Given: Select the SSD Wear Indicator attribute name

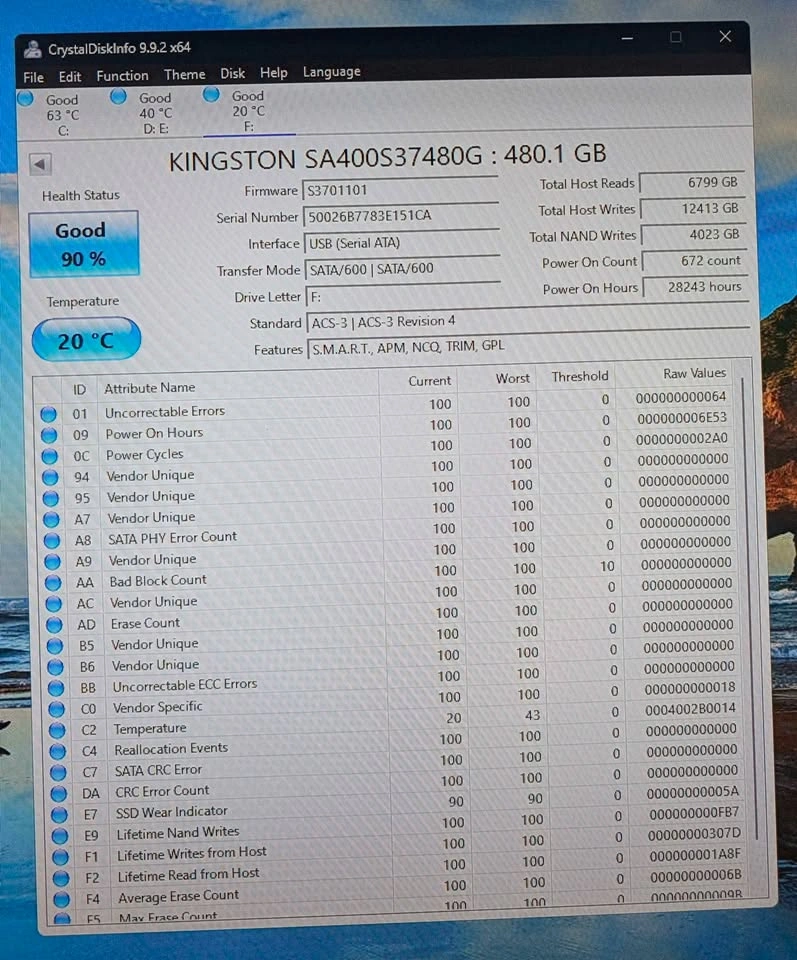Looking at the screenshot, I should coord(171,812).
